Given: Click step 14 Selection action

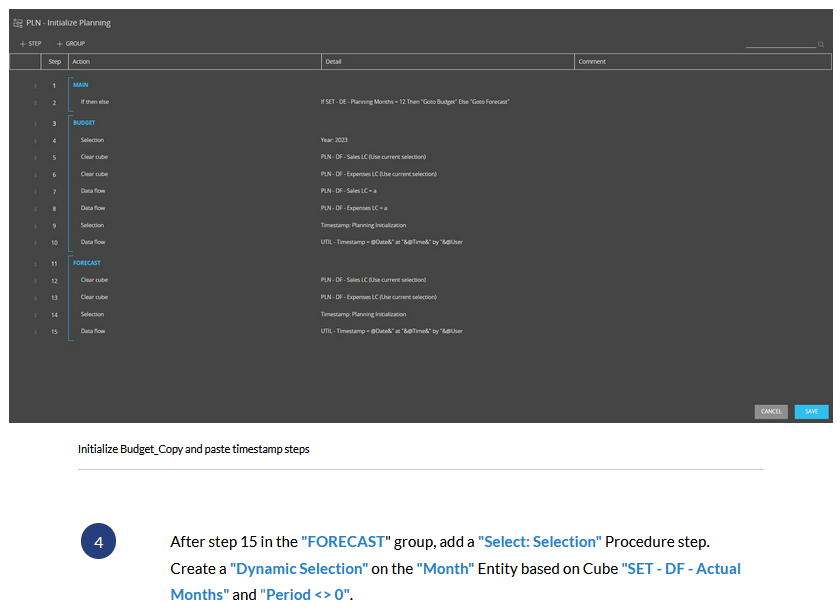Looking at the screenshot, I should pos(92,314).
